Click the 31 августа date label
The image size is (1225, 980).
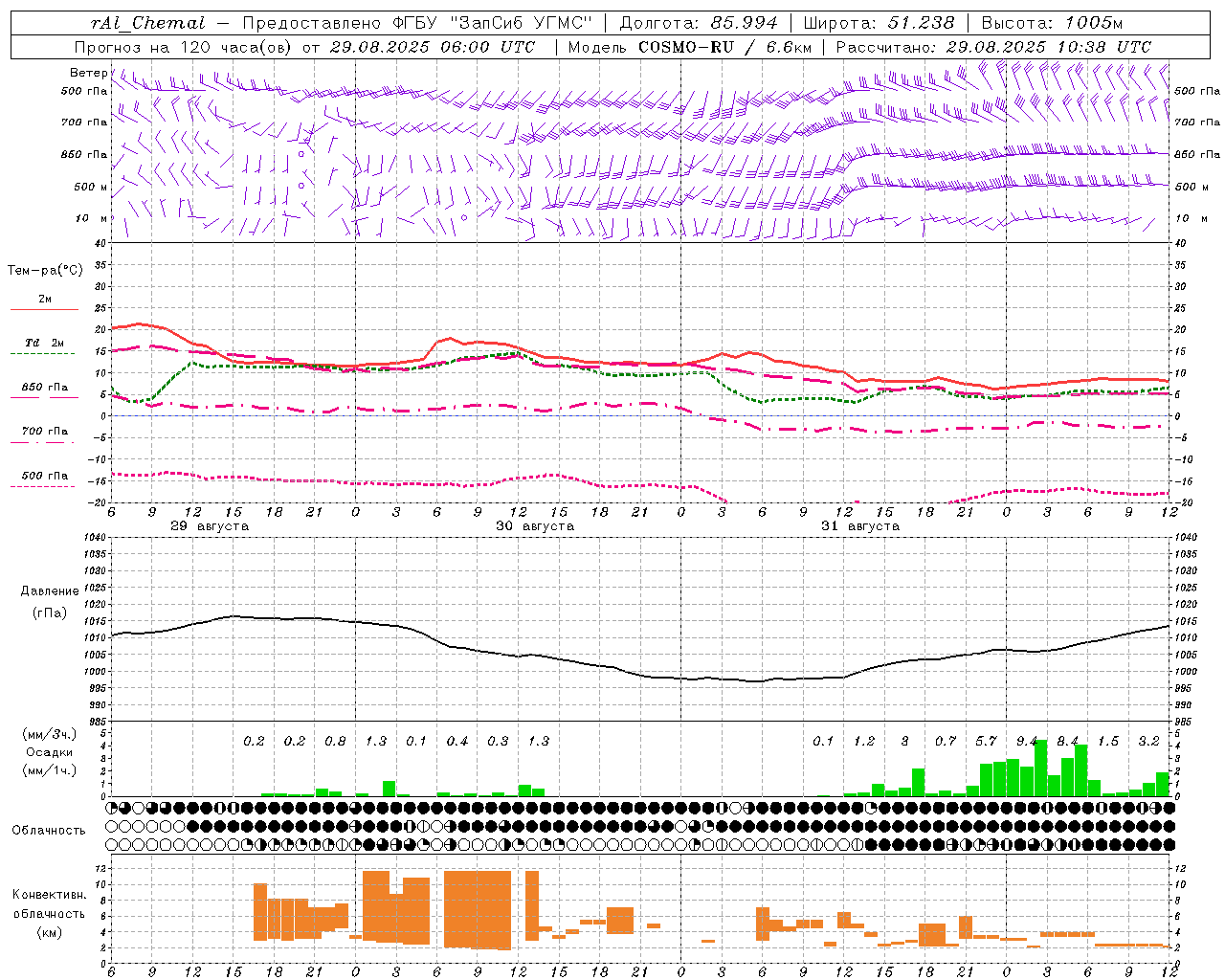860,526
